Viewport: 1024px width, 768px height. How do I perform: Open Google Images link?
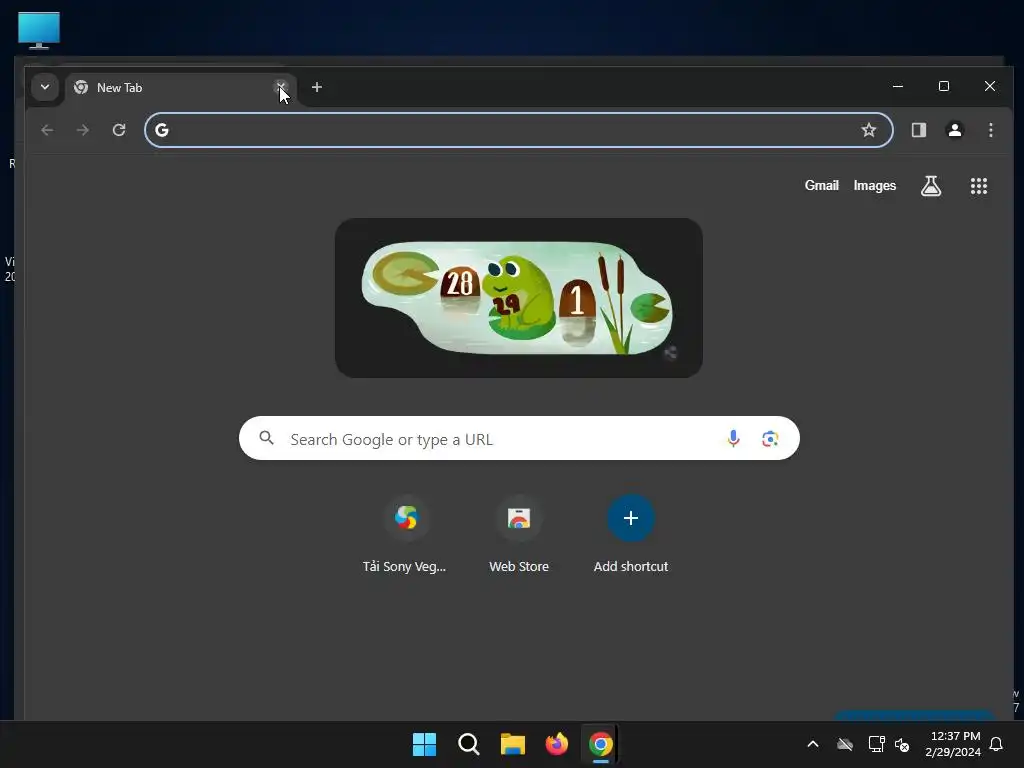click(x=874, y=185)
